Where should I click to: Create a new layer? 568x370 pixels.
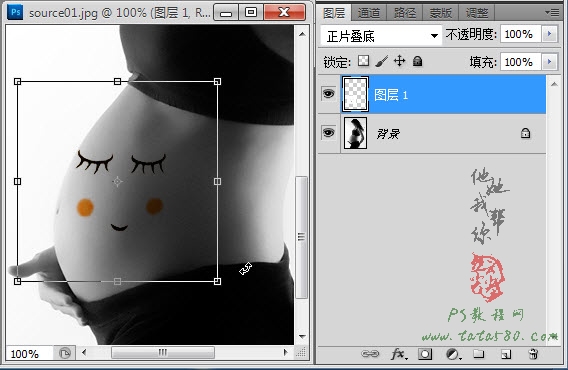pyautogui.click(x=506, y=354)
